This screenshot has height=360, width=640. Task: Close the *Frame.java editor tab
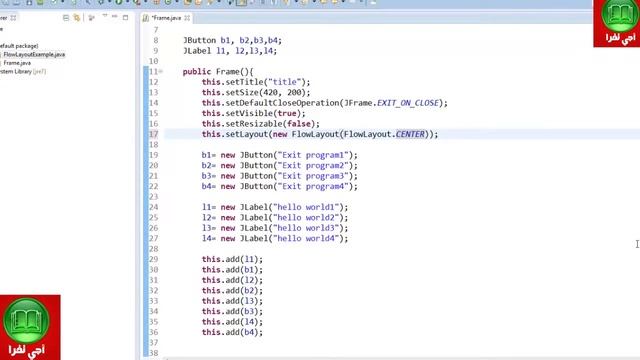[x=187, y=18]
